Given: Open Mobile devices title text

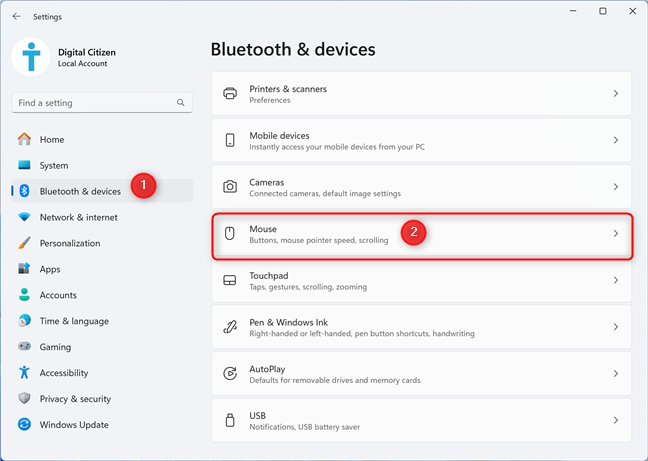Looking at the screenshot, I should 279,135.
